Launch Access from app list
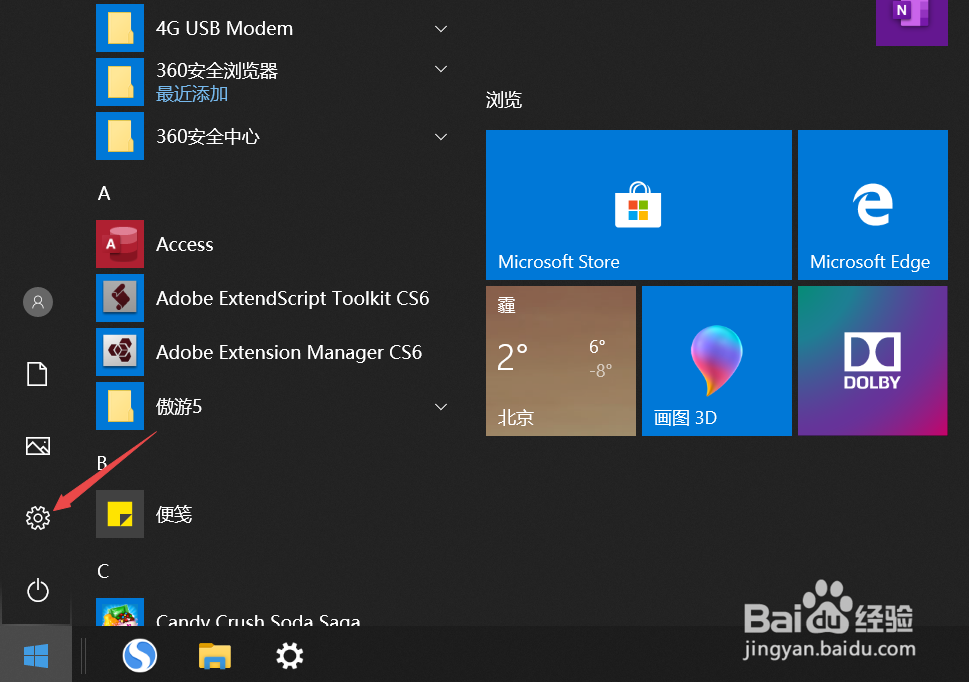Image resolution: width=969 pixels, height=682 pixels. tap(120, 244)
